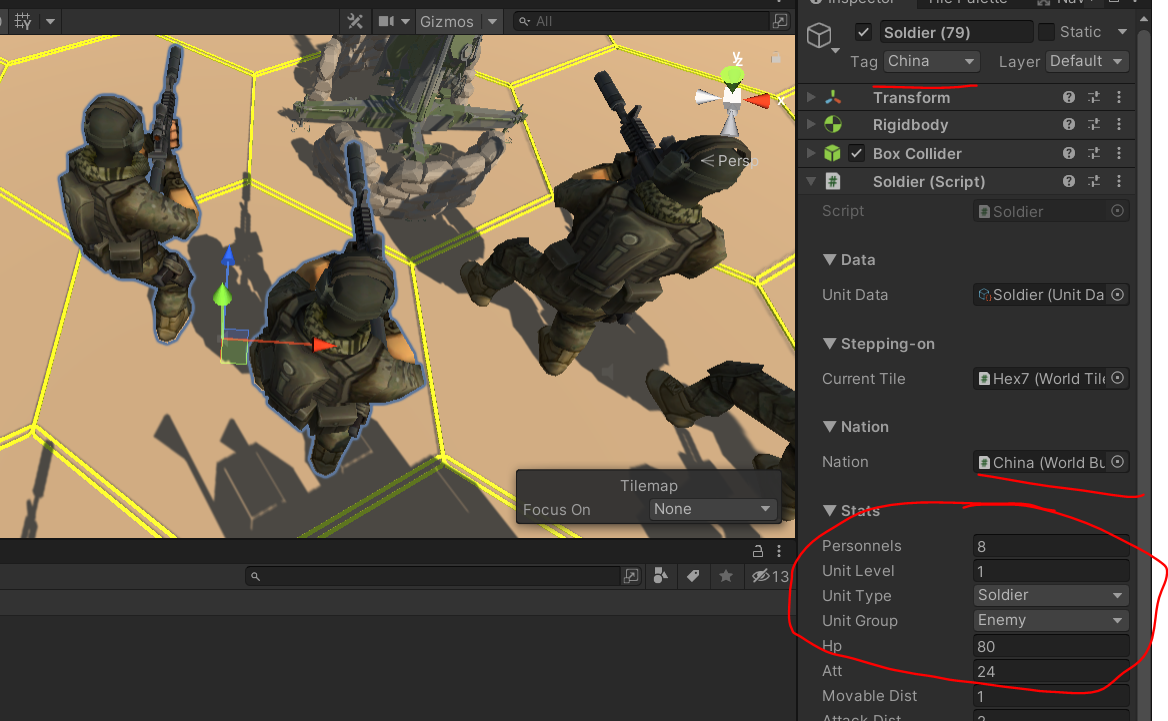Open Rigidbody preset settings icon

click(x=1094, y=124)
